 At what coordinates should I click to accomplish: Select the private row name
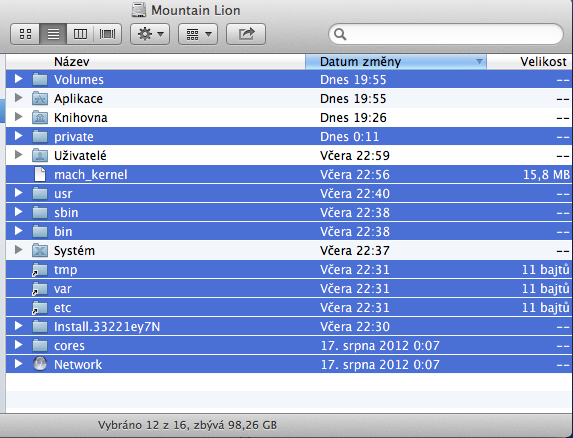(73, 137)
